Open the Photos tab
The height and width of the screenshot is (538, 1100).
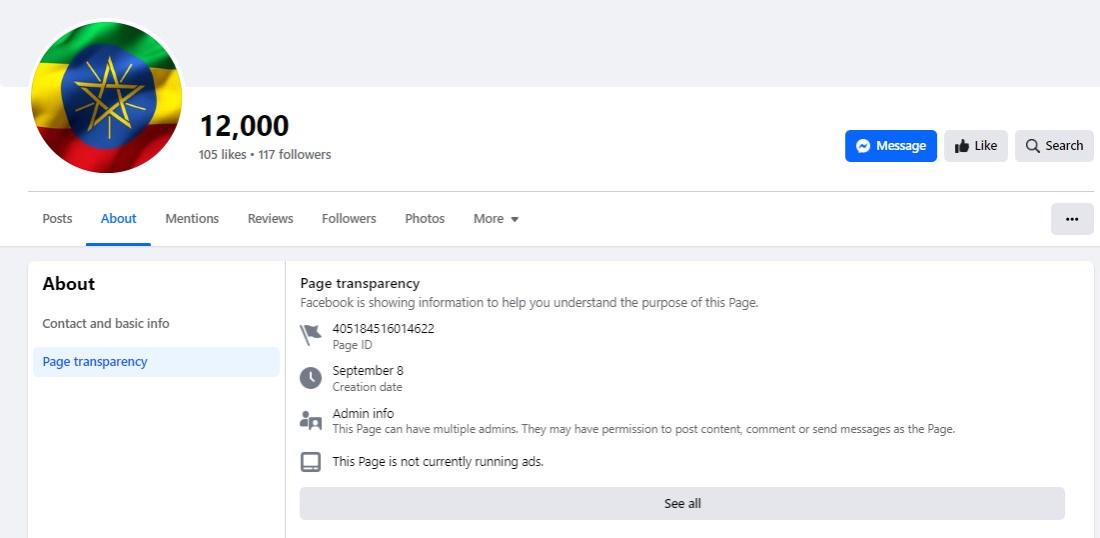424,219
